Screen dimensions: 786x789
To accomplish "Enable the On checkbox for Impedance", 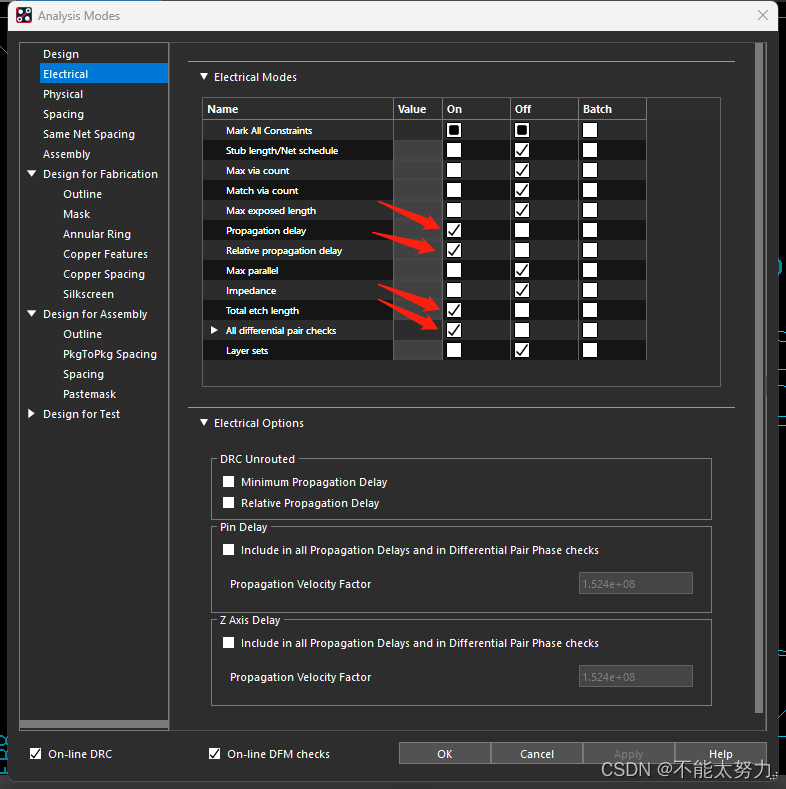I will click(x=454, y=290).
